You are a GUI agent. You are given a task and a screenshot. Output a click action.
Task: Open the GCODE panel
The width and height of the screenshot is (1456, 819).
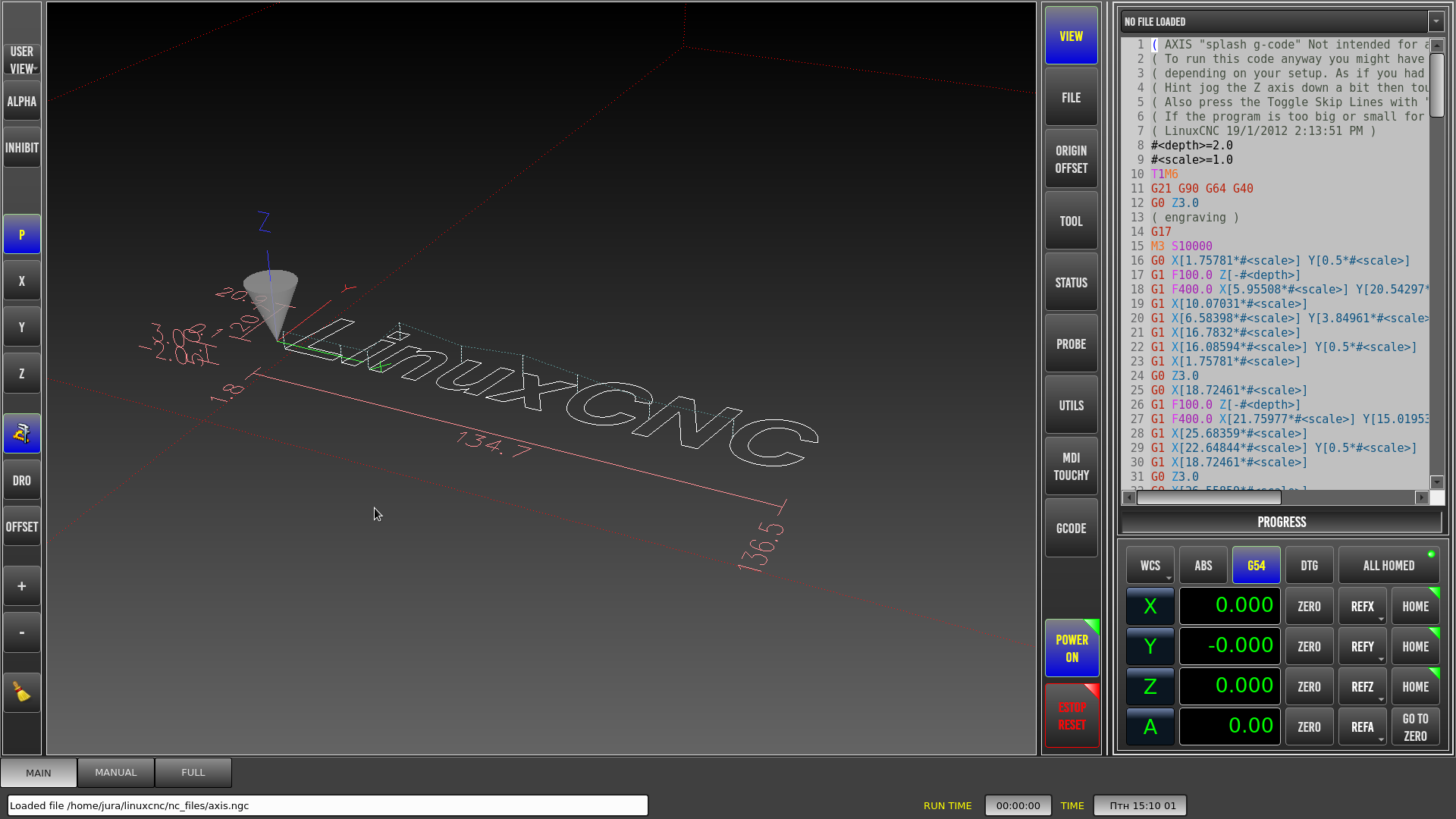click(x=1071, y=528)
